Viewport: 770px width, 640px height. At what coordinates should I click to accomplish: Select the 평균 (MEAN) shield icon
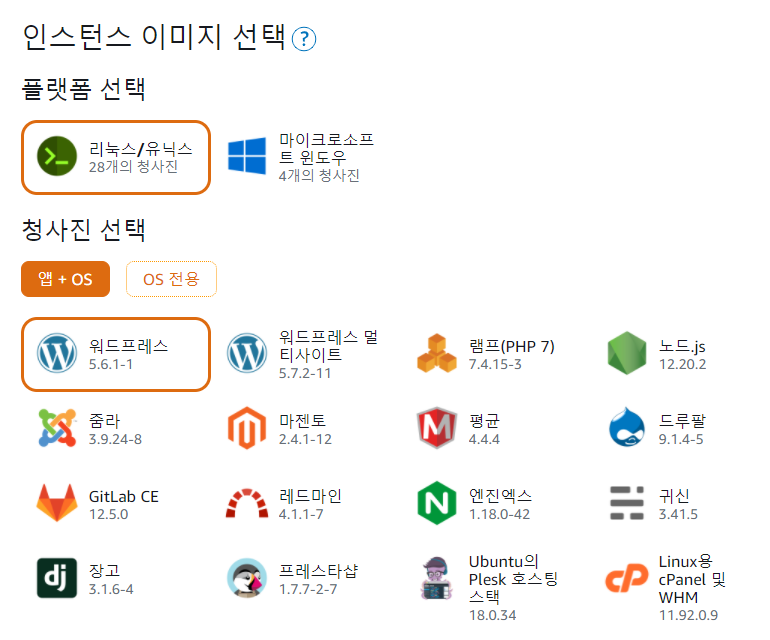(x=437, y=428)
